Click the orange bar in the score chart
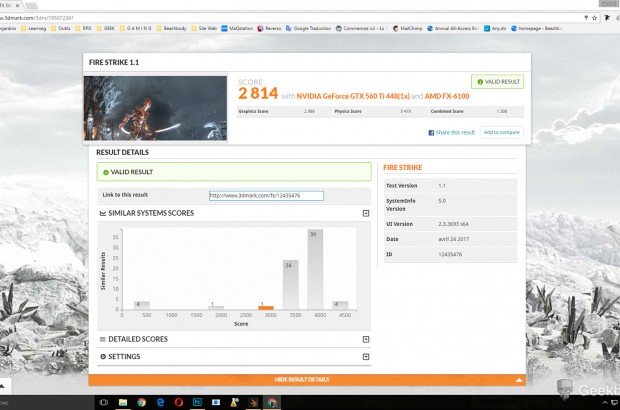The height and width of the screenshot is (410, 620). pos(266,308)
